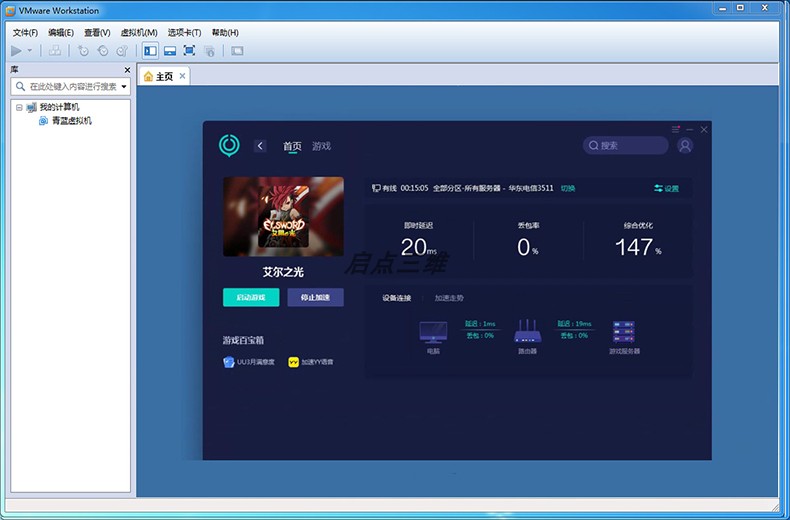
Task: Toggle the library sidebar view icon
Action: coord(150,51)
